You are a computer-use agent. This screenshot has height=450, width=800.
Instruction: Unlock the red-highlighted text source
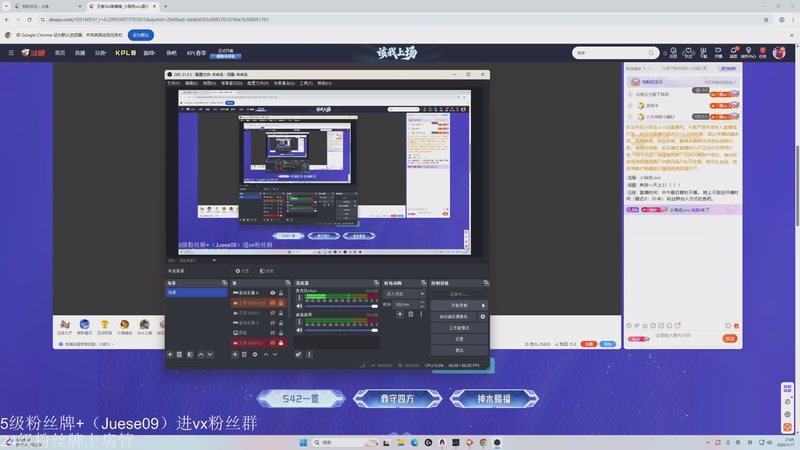[x=281, y=343]
